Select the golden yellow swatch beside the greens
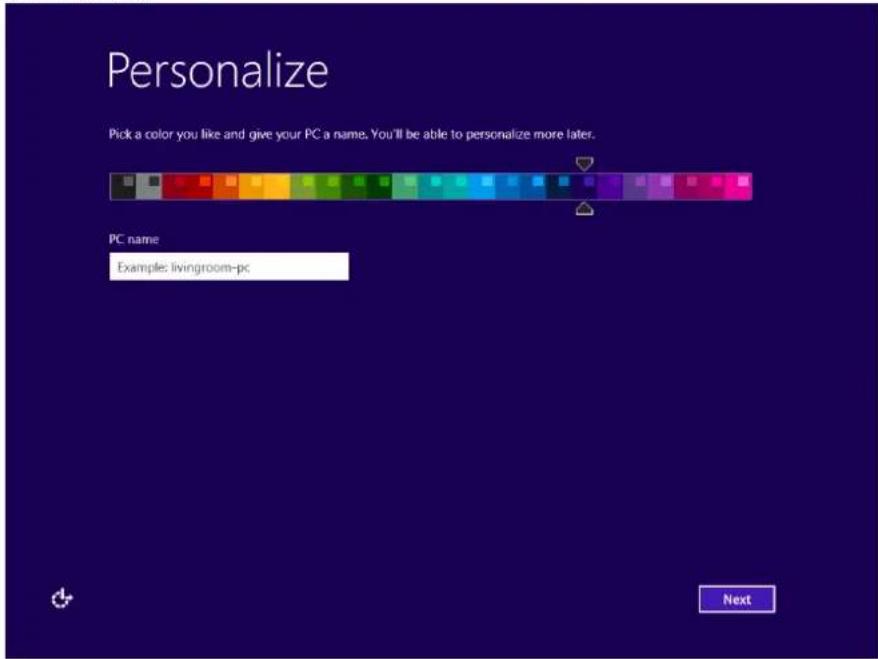The height and width of the screenshot is (659, 878). (x=277, y=186)
